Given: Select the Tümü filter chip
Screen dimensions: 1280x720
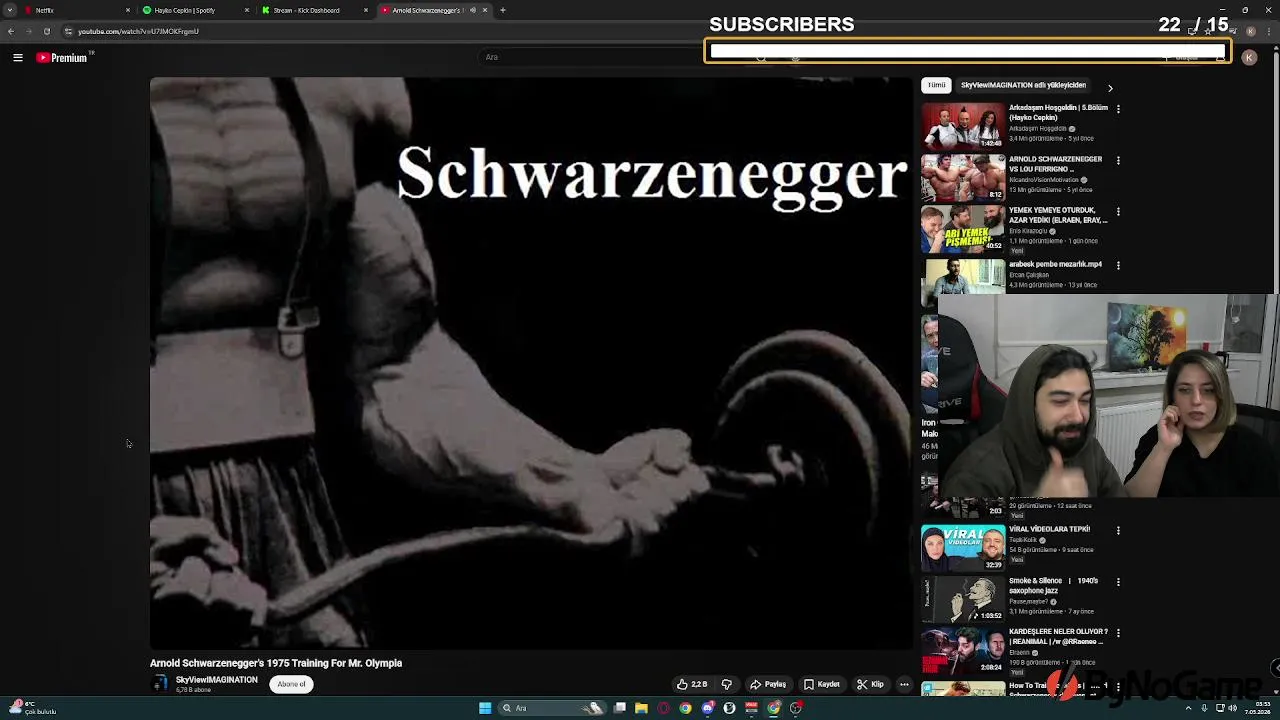Looking at the screenshot, I should coord(936,85).
